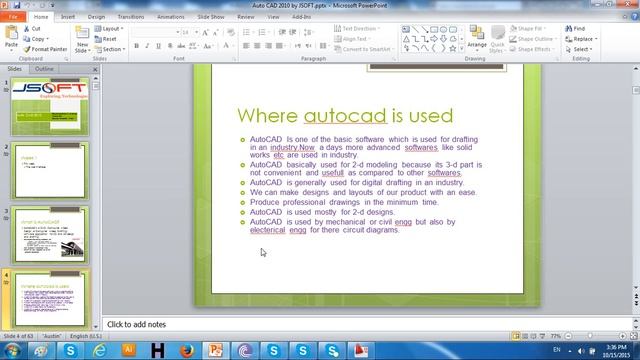Adjust the zoom slider handle

point(590,336)
